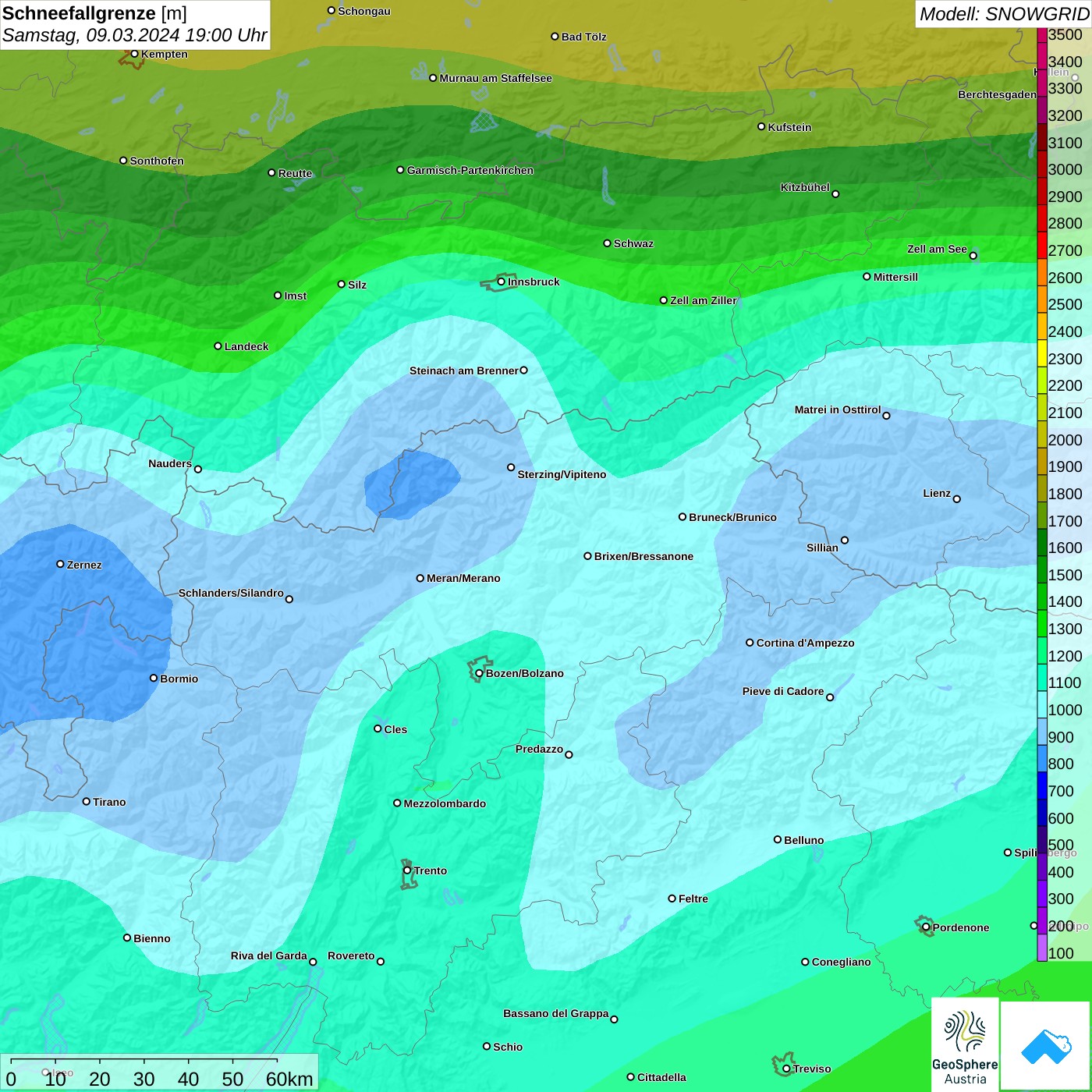Click the Bassano del Grappa label

coord(556,1013)
